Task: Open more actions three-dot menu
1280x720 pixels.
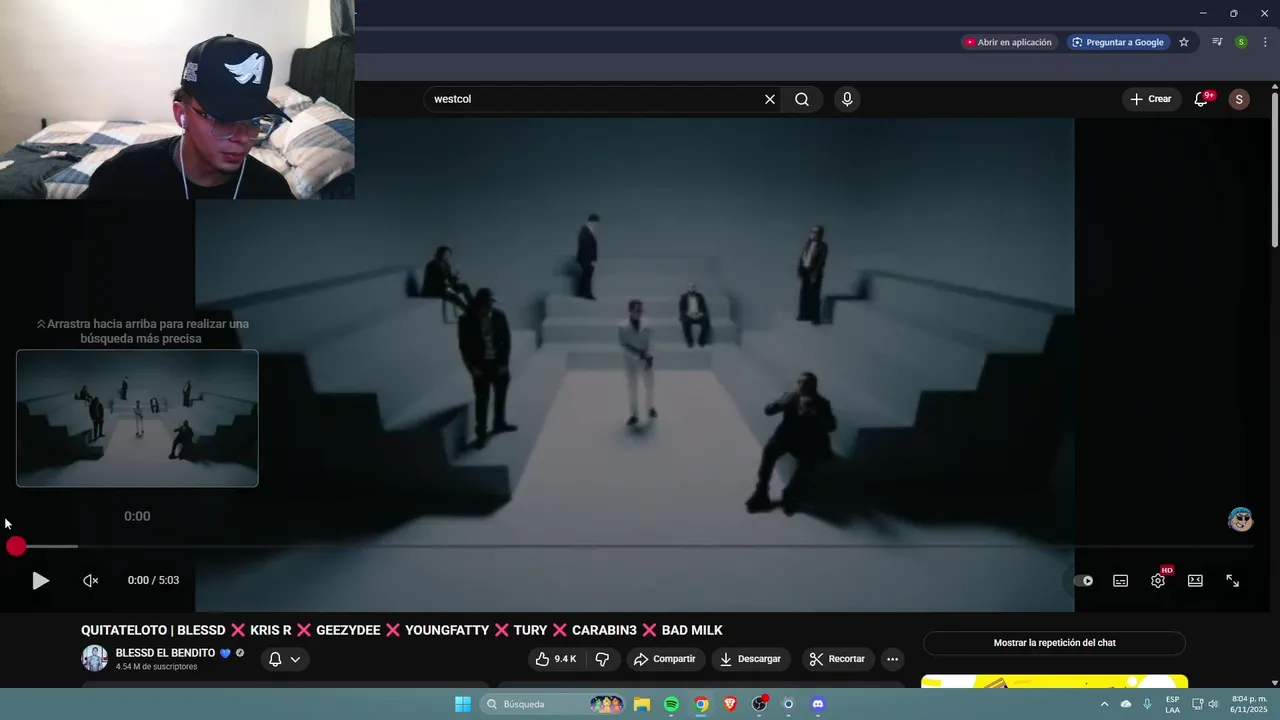Action: click(x=892, y=659)
